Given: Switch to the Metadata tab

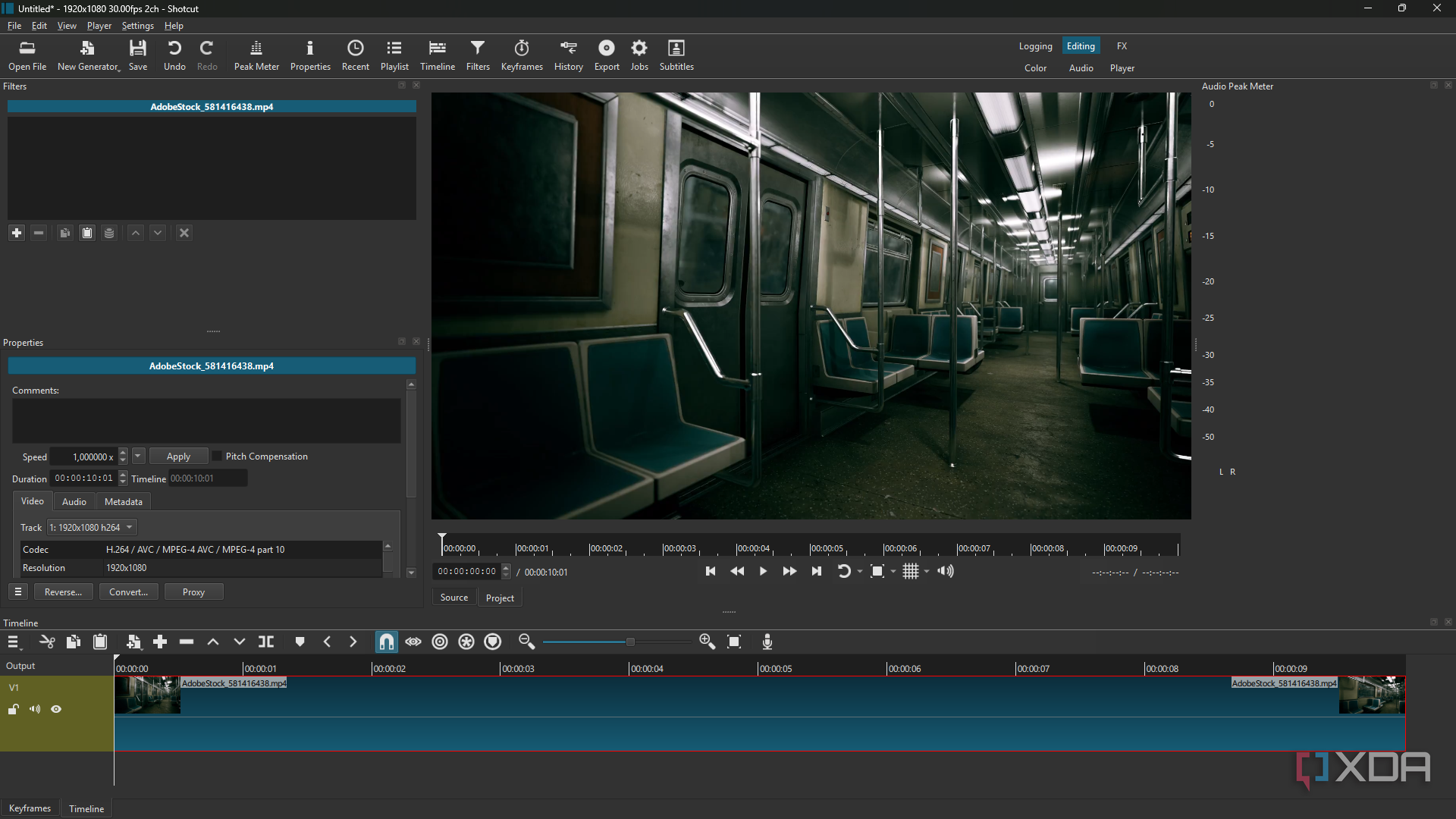Looking at the screenshot, I should [123, 502].
